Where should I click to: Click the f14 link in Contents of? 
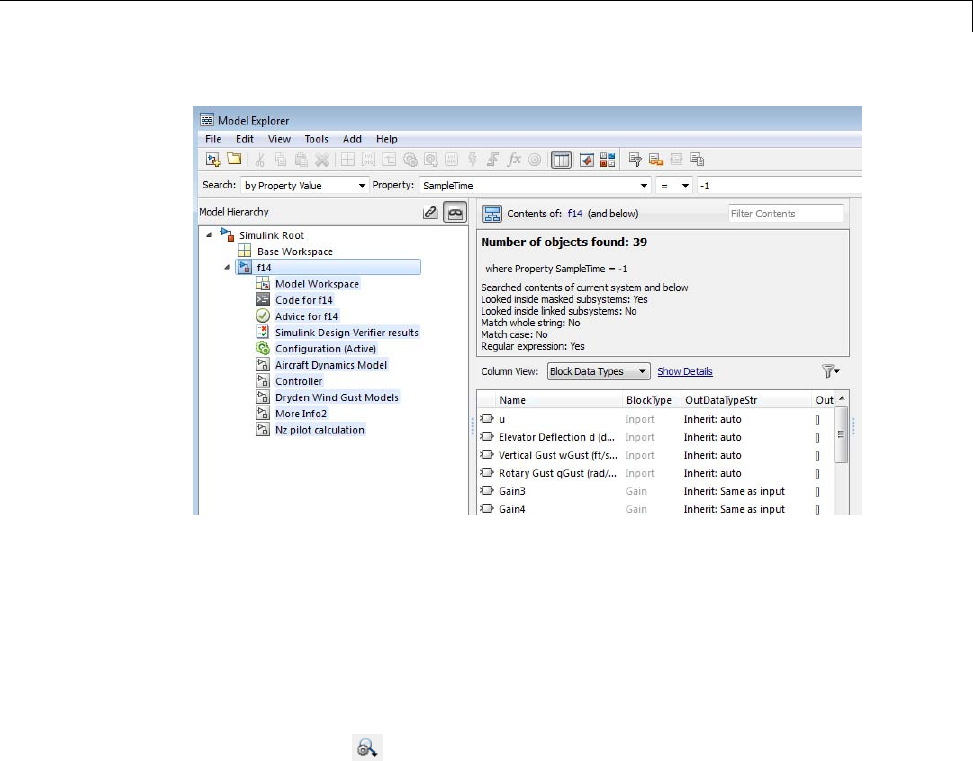pyautogui.click(x=575, y=214)
